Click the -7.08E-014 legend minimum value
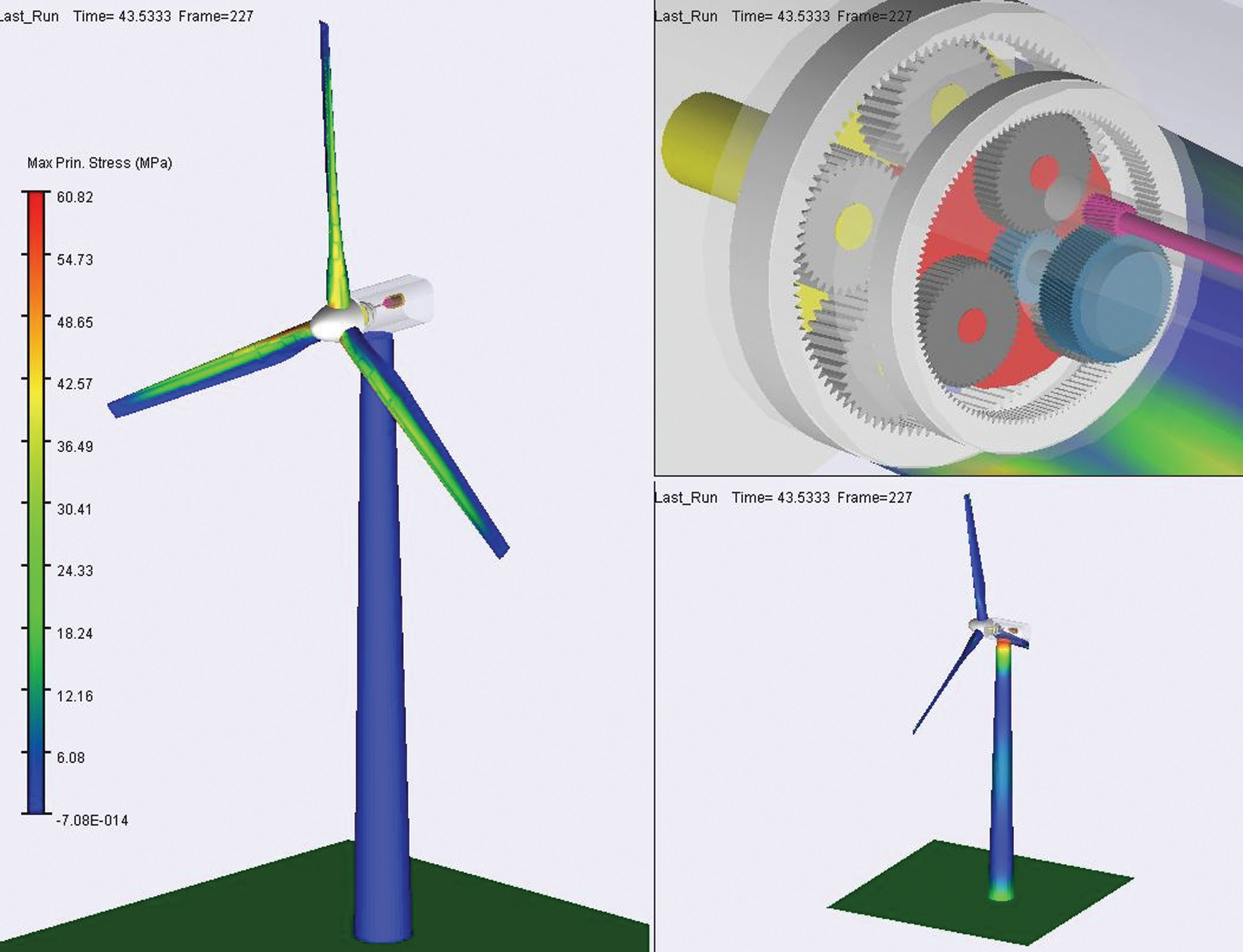This screenshot has height=952, width=1243. [x=92, y=821]
